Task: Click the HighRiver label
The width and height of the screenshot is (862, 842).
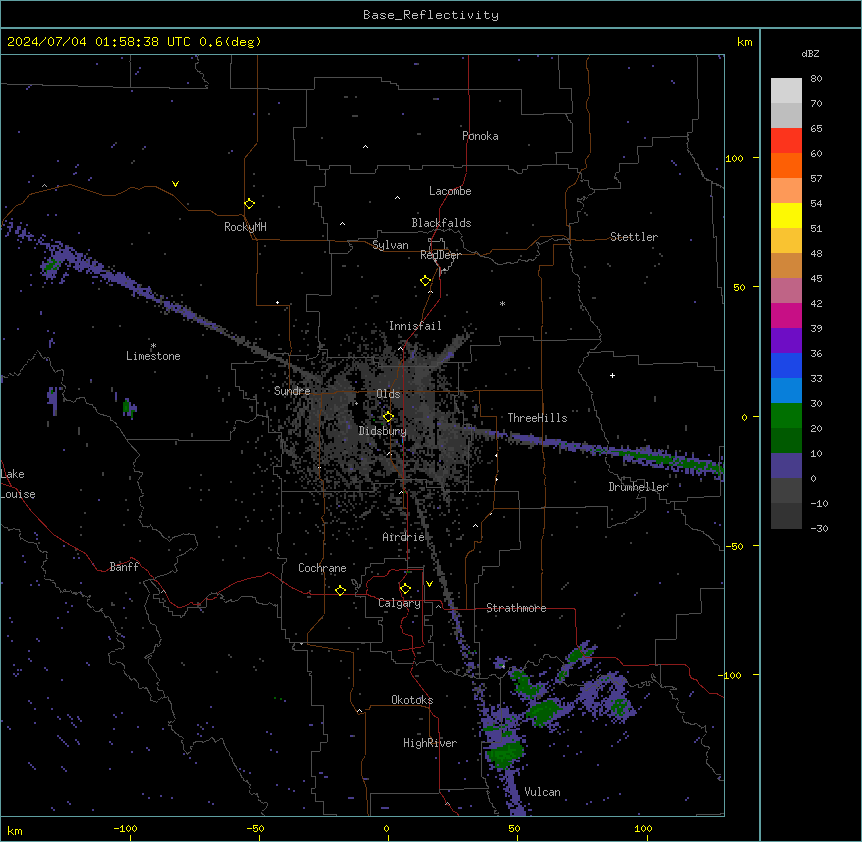Action: click(430, 743)
